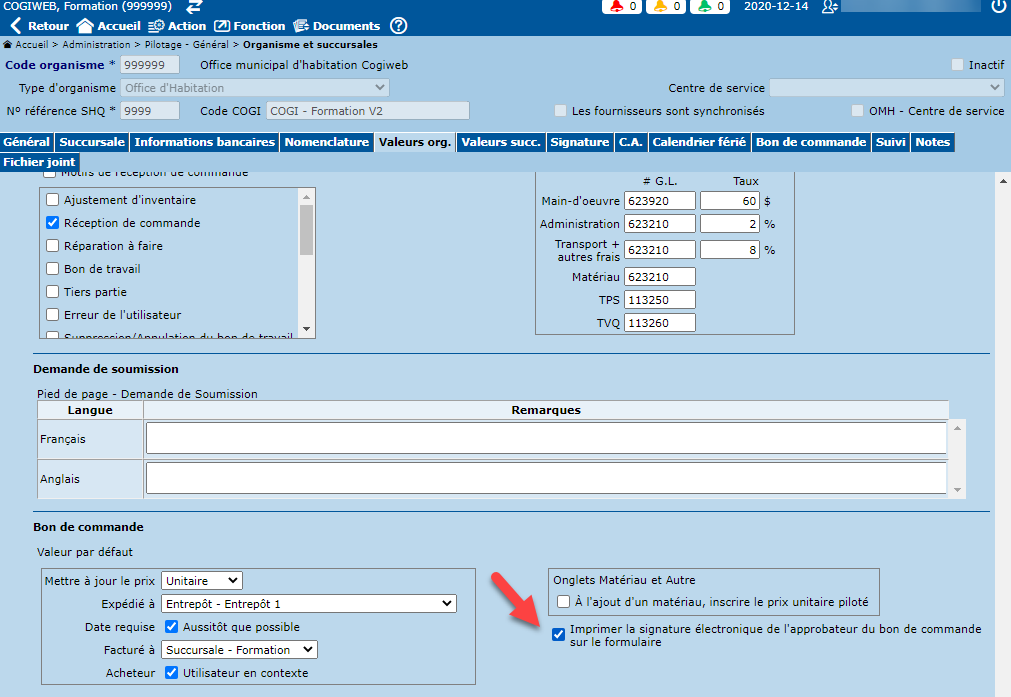Check the Ajustement d'inventaire checkbox
The height and width of the screenshot is (697, 1011).
pyautogui.click(x=53, y=200)
